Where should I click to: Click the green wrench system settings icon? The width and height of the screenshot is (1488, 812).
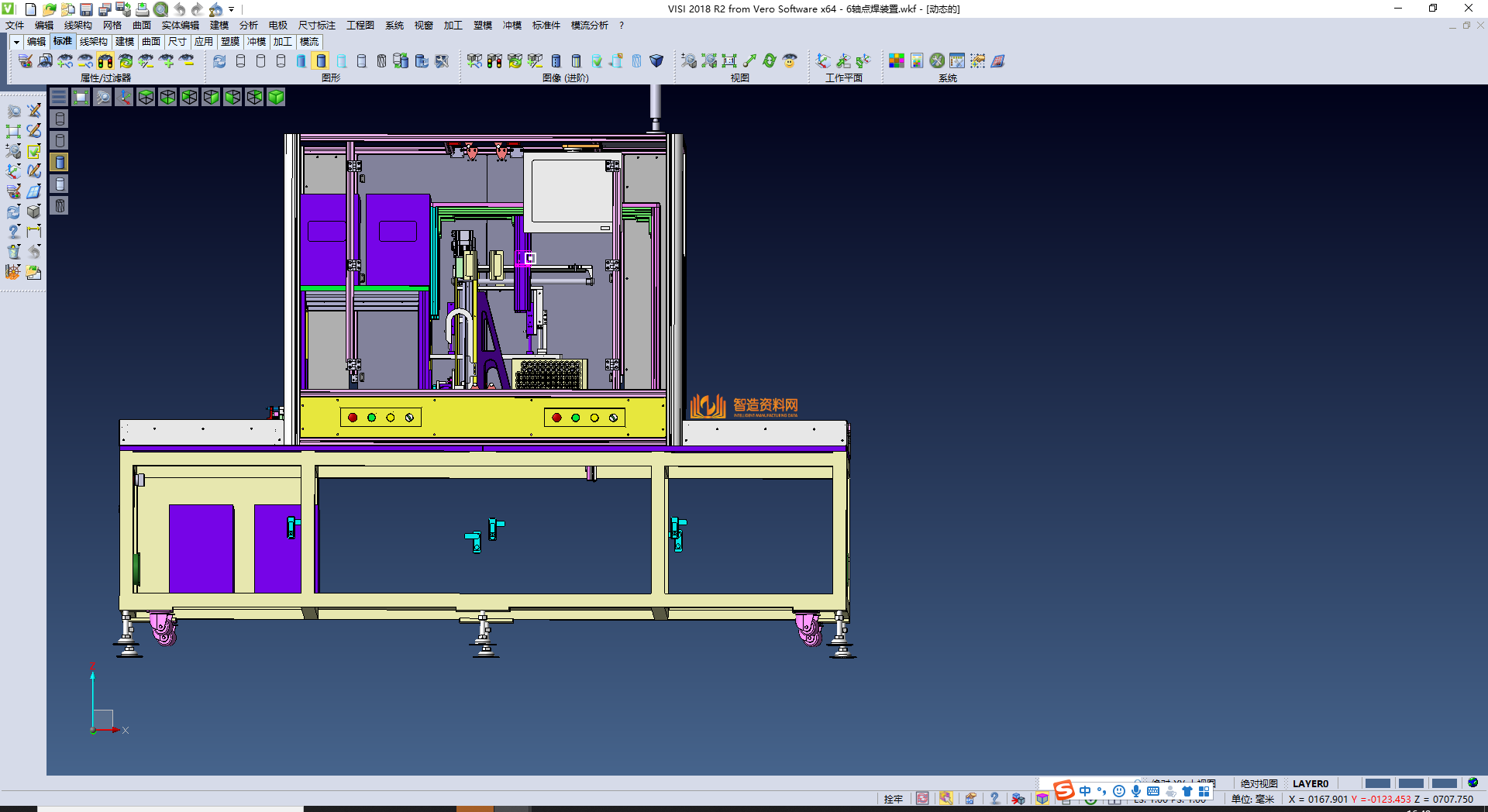click(x=937, y=61)
